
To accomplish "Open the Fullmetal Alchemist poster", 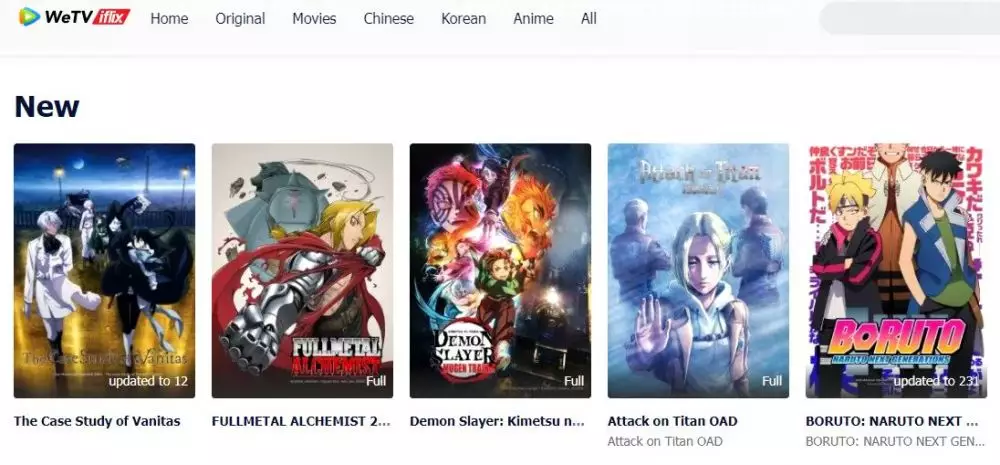I will (302, 270).
